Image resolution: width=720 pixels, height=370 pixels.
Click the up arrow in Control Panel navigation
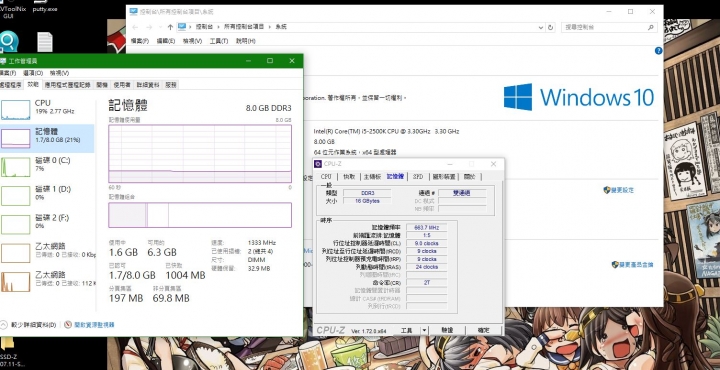[170, 27]
